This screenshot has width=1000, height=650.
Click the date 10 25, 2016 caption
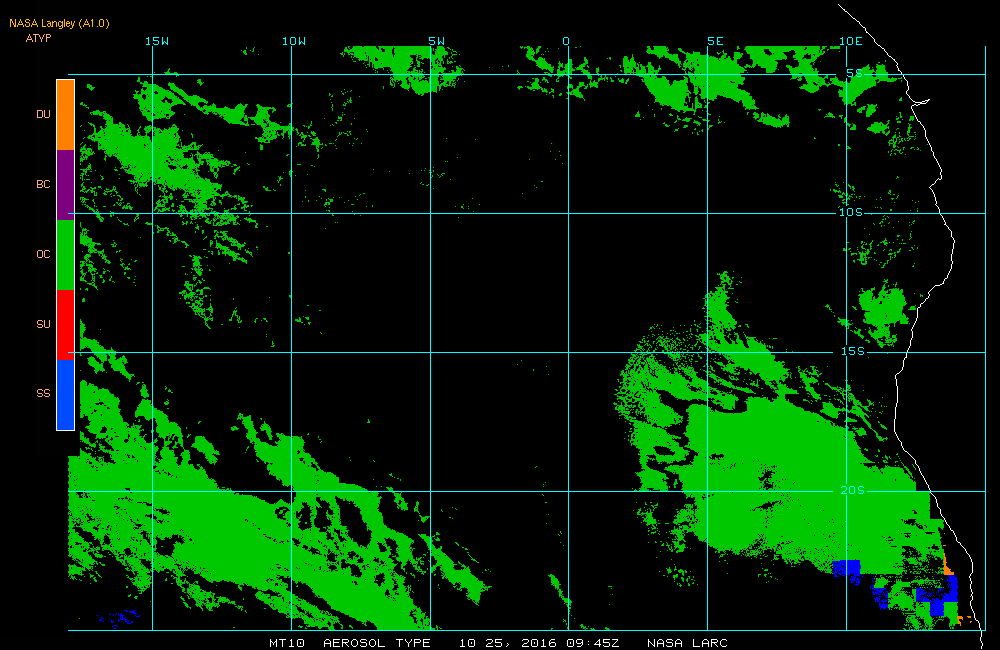(508, 643)
